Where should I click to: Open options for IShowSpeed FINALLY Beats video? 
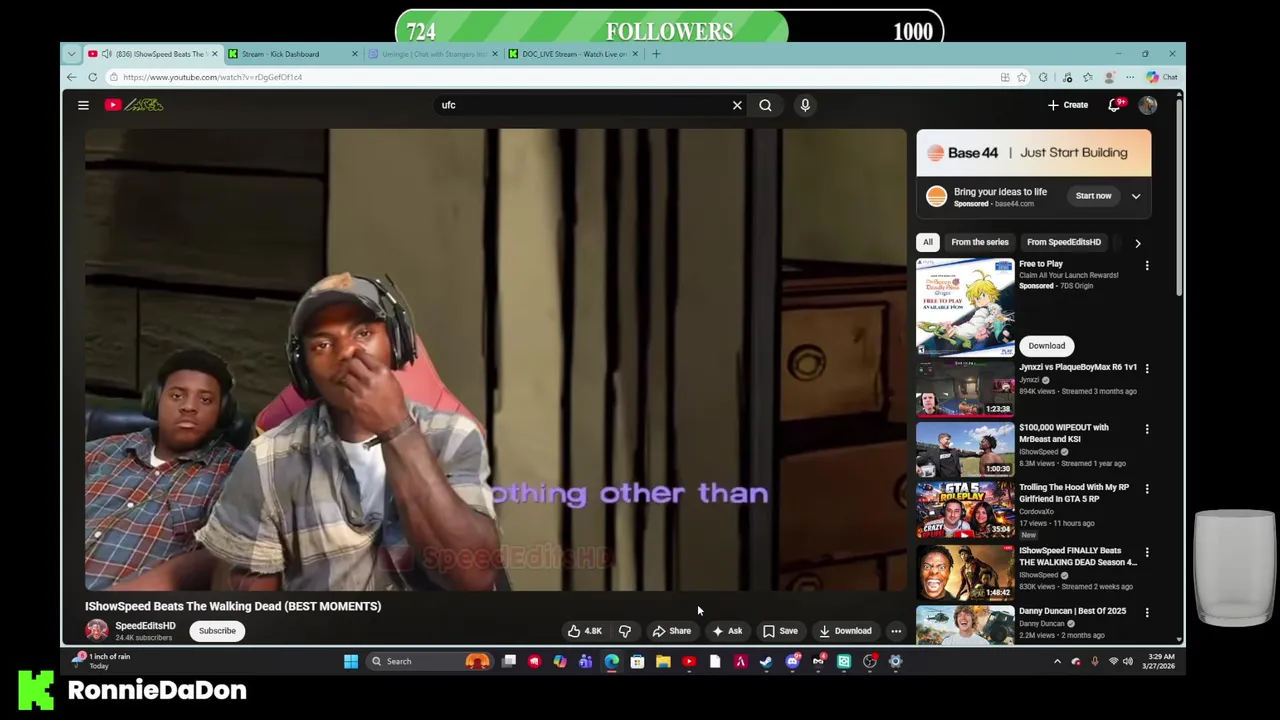point(1147,552)
